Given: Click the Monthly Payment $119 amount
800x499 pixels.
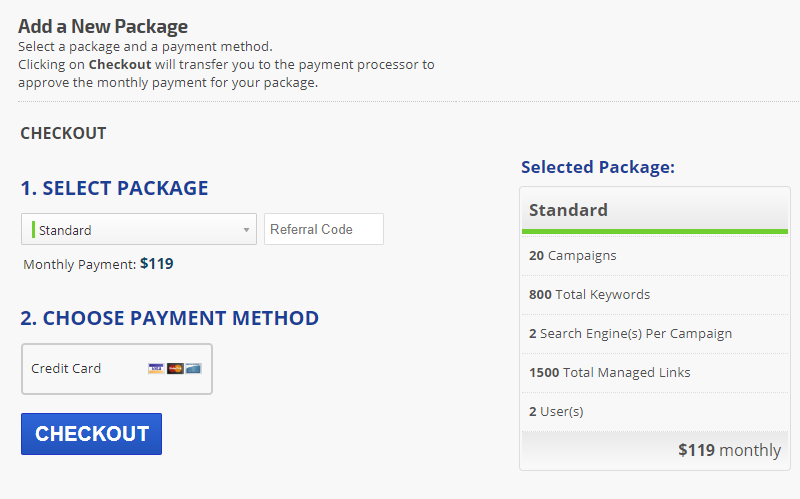Looking at the screenshot, I should pyautogui.click(x=157, y=264).
